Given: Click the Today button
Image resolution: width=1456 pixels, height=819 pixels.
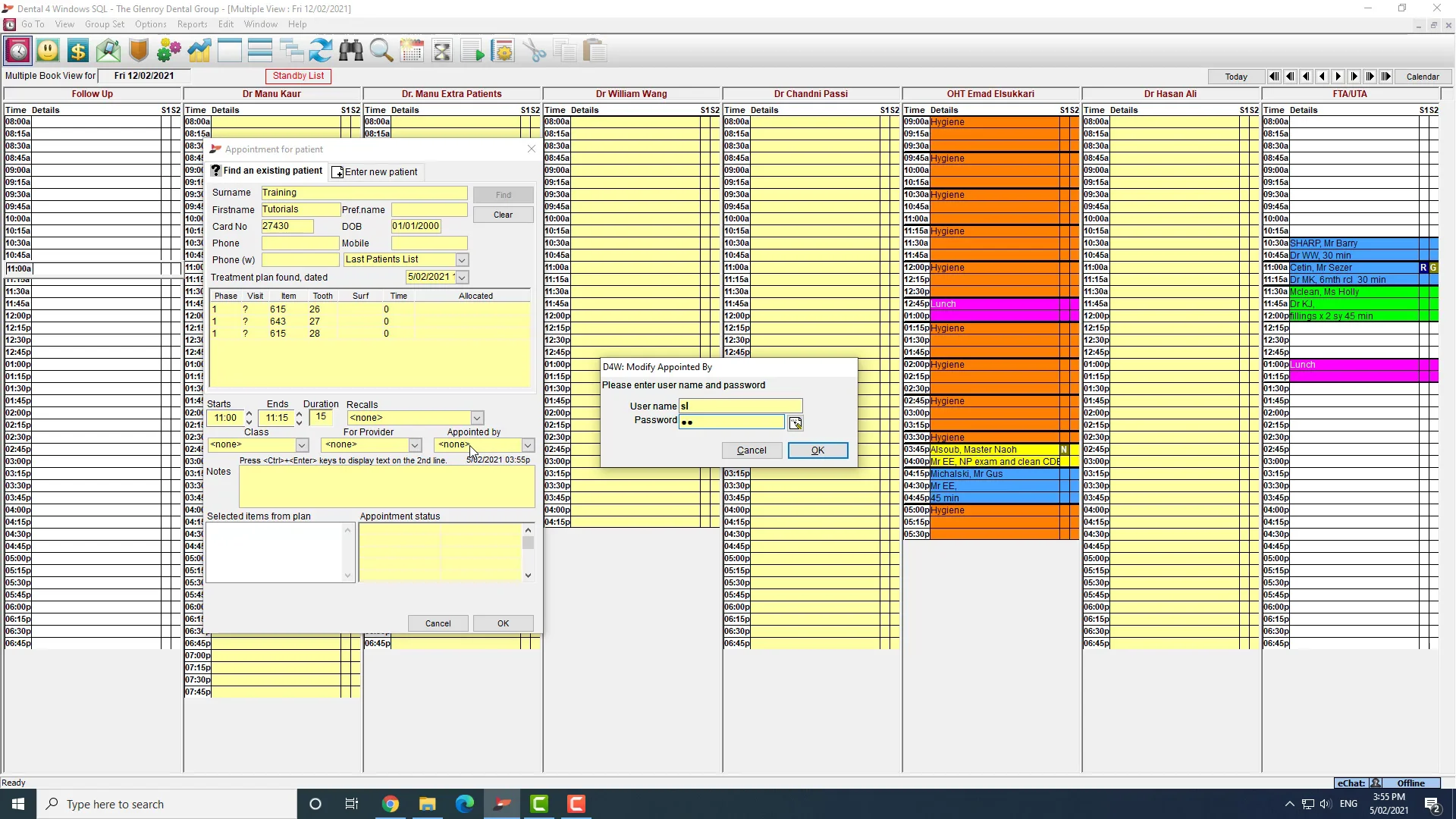Looking at the screenshot, I should tap(1235, 77).
